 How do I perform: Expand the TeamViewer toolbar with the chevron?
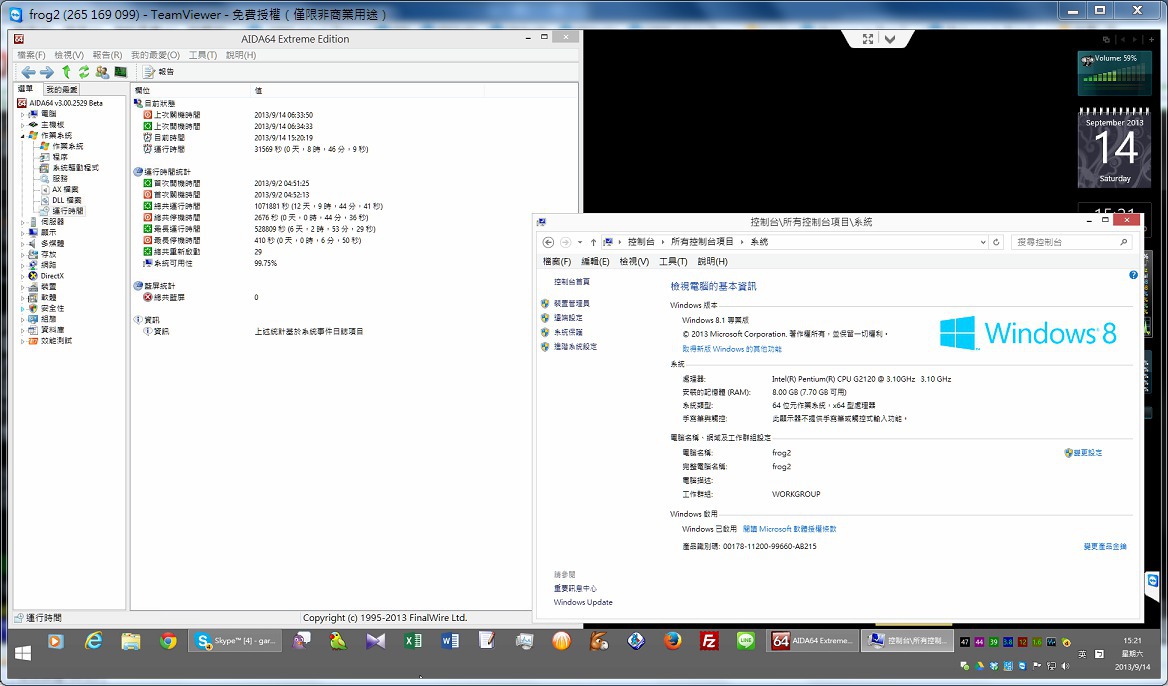pyautogui.click(x=889, y=39)
